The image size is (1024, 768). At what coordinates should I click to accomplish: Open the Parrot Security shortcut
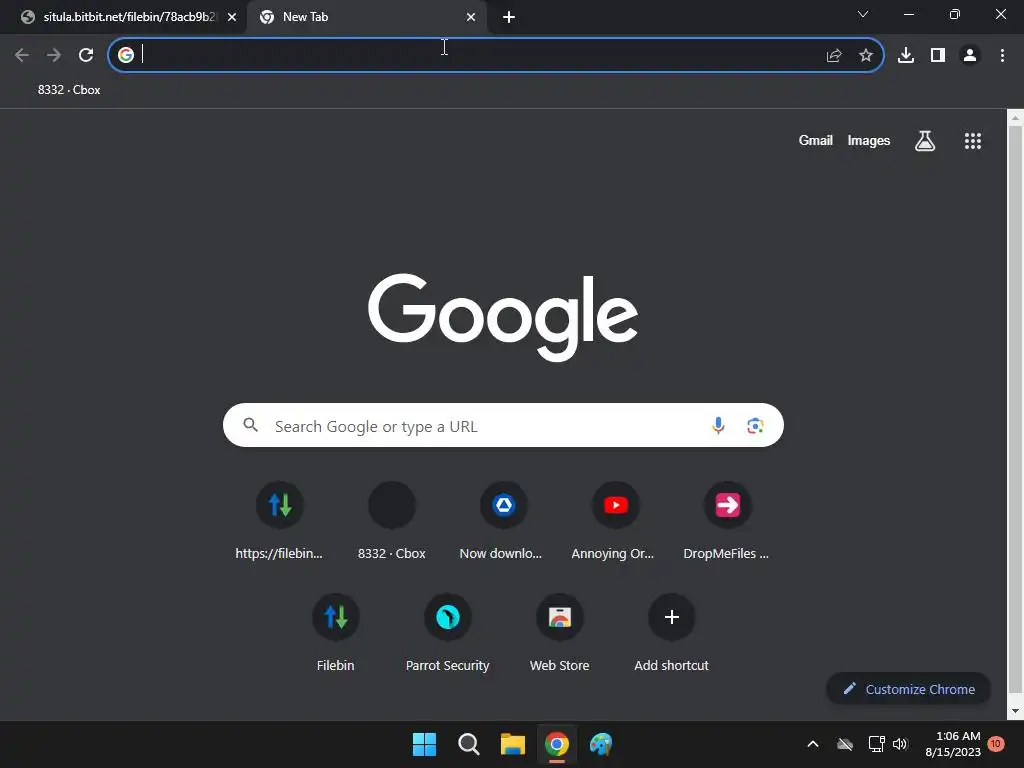[x=447, y=633]
